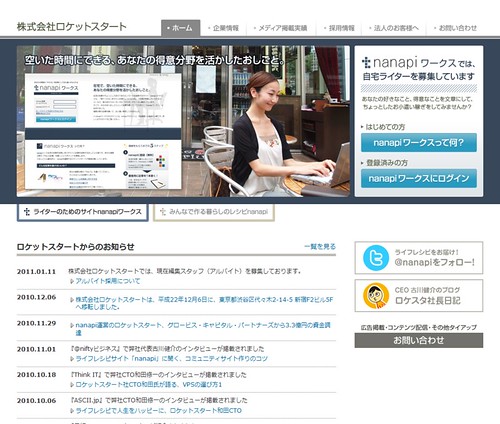Click the 広告掲載・コンテンツ配信 caption text

419,327
